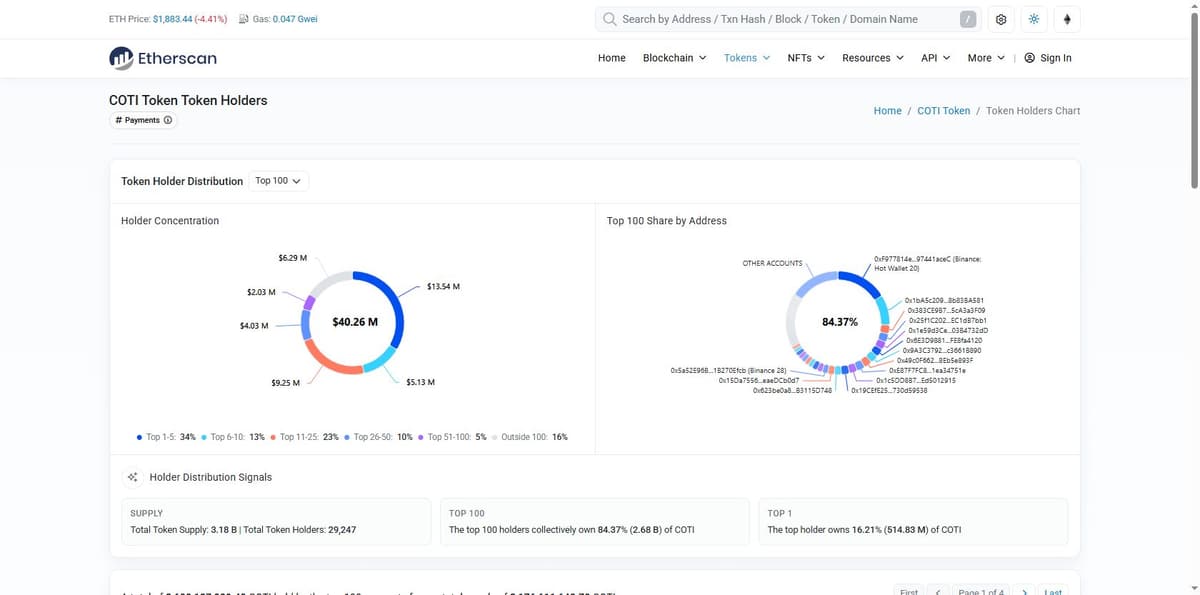This screenshot has height=595, width=1200.
Task: Click the Top 26-50 legend item
Action: (x=378, y=437)
